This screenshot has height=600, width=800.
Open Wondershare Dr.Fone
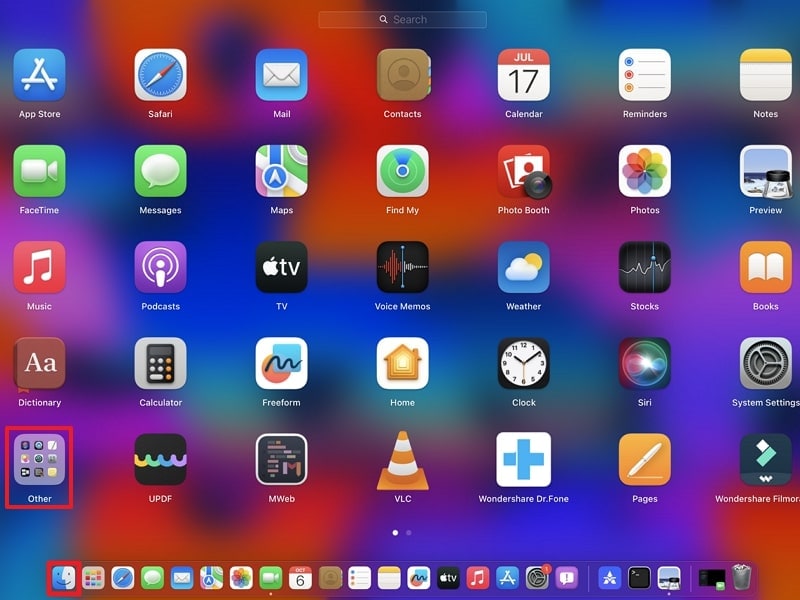coord(523,460)
